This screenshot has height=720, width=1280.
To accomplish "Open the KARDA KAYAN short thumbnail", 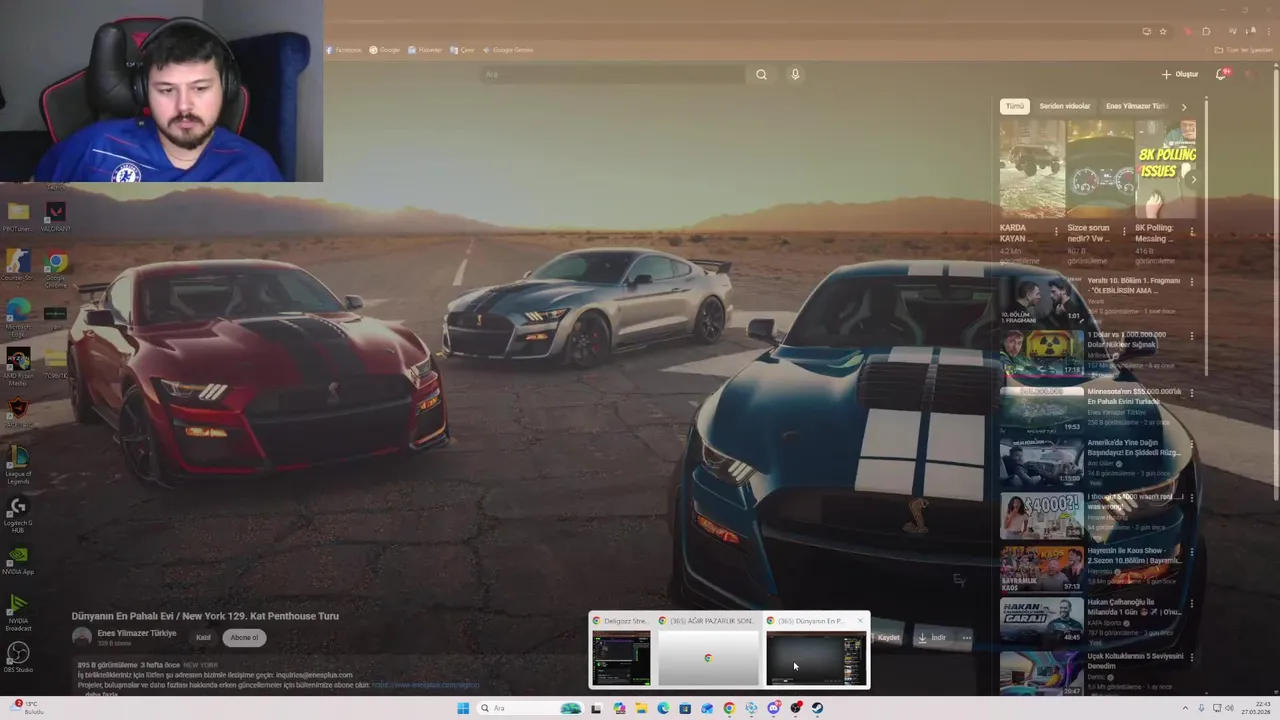I will coord(1032,169).
